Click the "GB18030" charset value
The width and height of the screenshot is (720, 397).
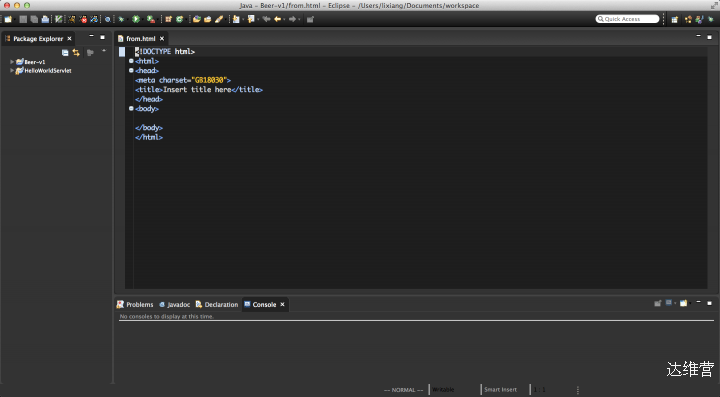click(x=209, y=80)
